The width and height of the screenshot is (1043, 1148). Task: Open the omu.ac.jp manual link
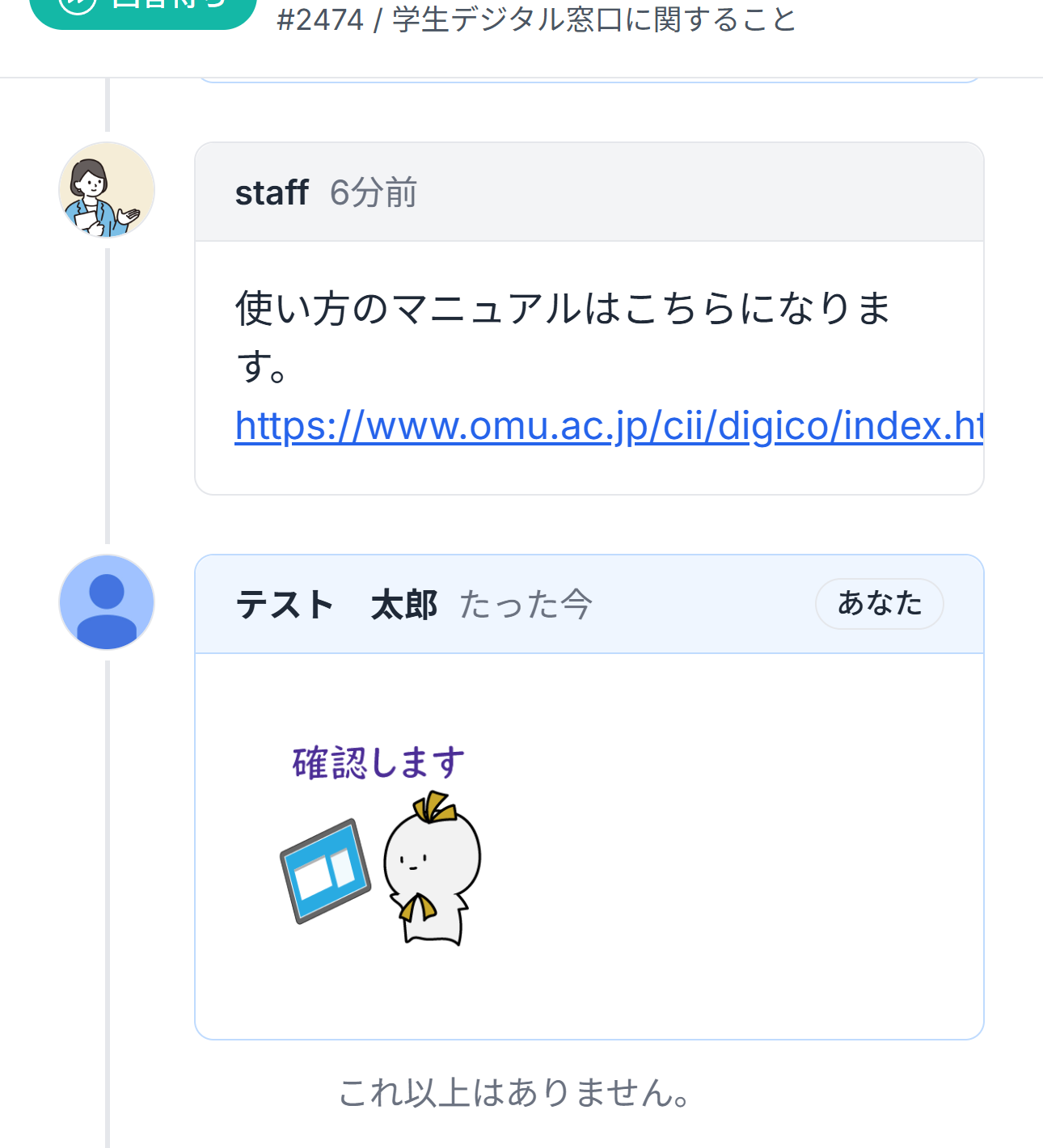608,425
